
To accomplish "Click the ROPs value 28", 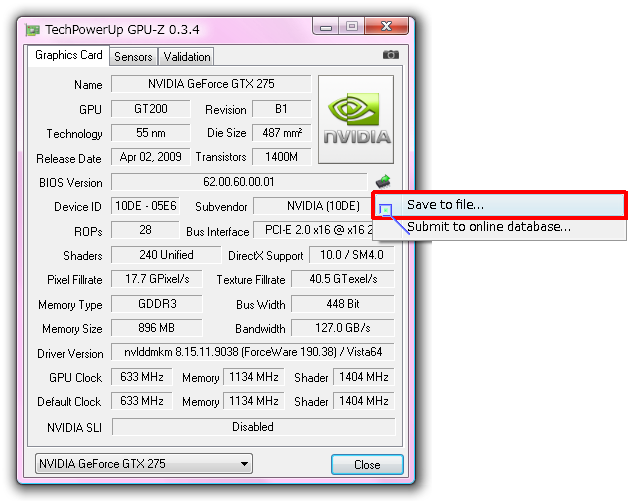I will pyautogui.click(x=145, y=230).
